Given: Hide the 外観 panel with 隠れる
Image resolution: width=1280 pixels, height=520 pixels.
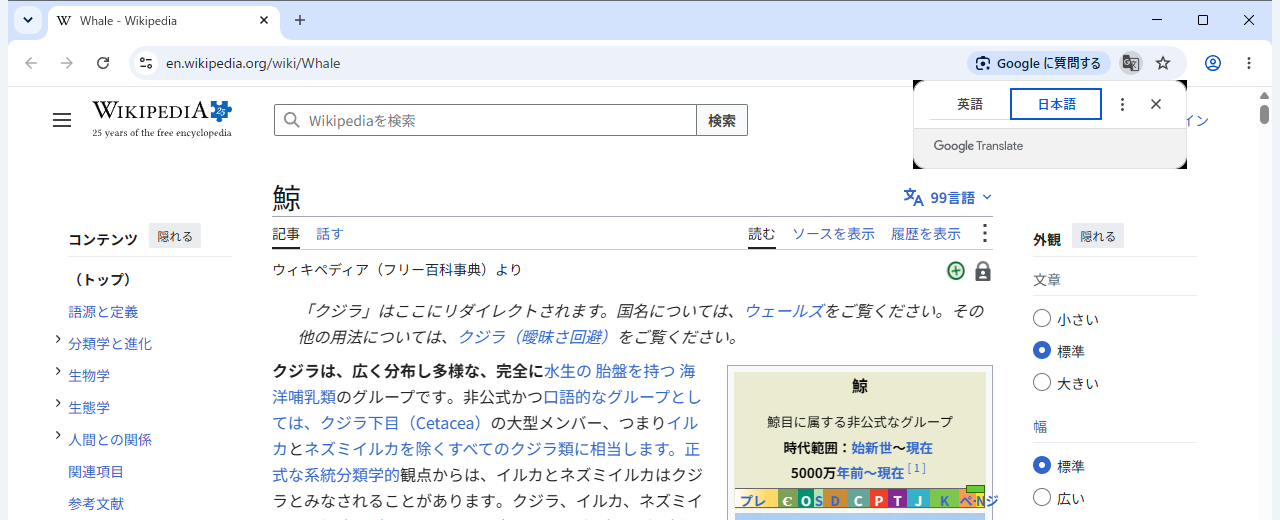Looking at the screenshot, I should pyautogui.click(x=1098, y=237).
